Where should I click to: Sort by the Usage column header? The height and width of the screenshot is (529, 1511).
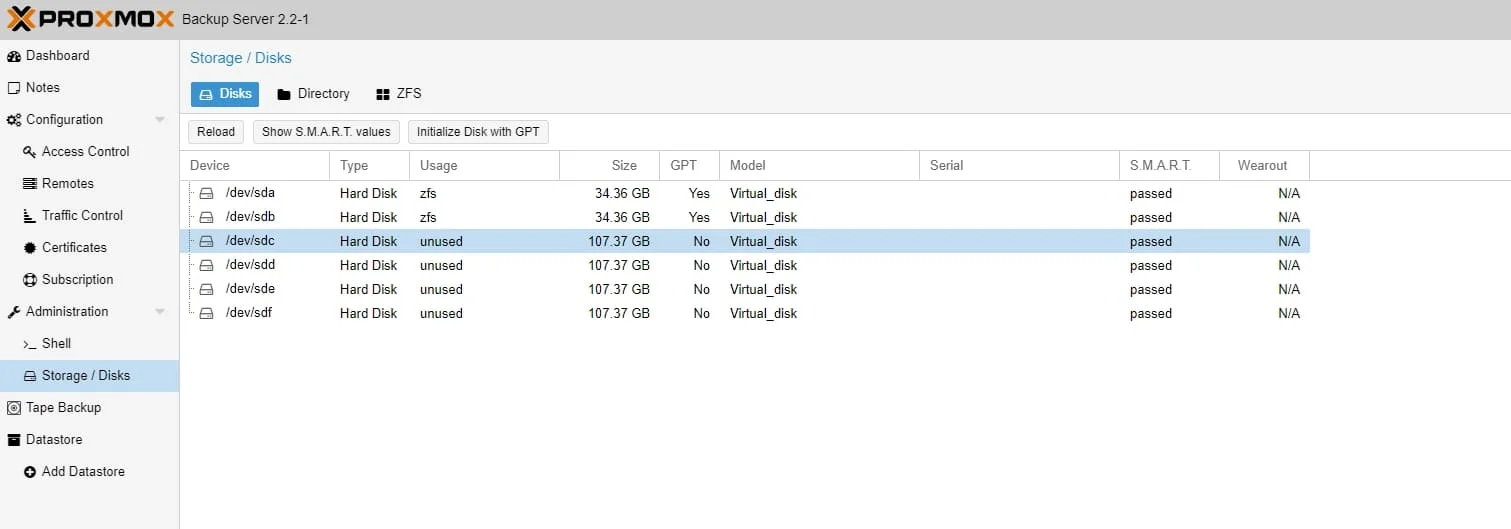[485, 166]
